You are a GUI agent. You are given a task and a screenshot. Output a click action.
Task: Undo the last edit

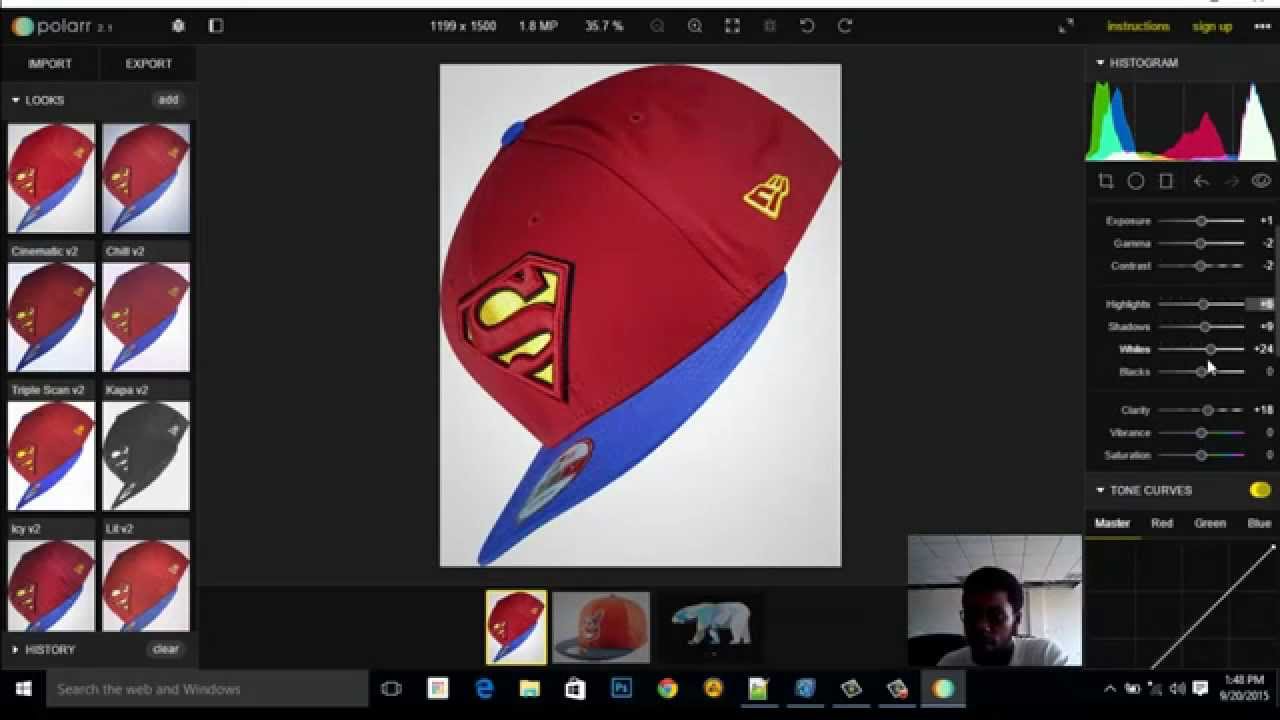807,26
